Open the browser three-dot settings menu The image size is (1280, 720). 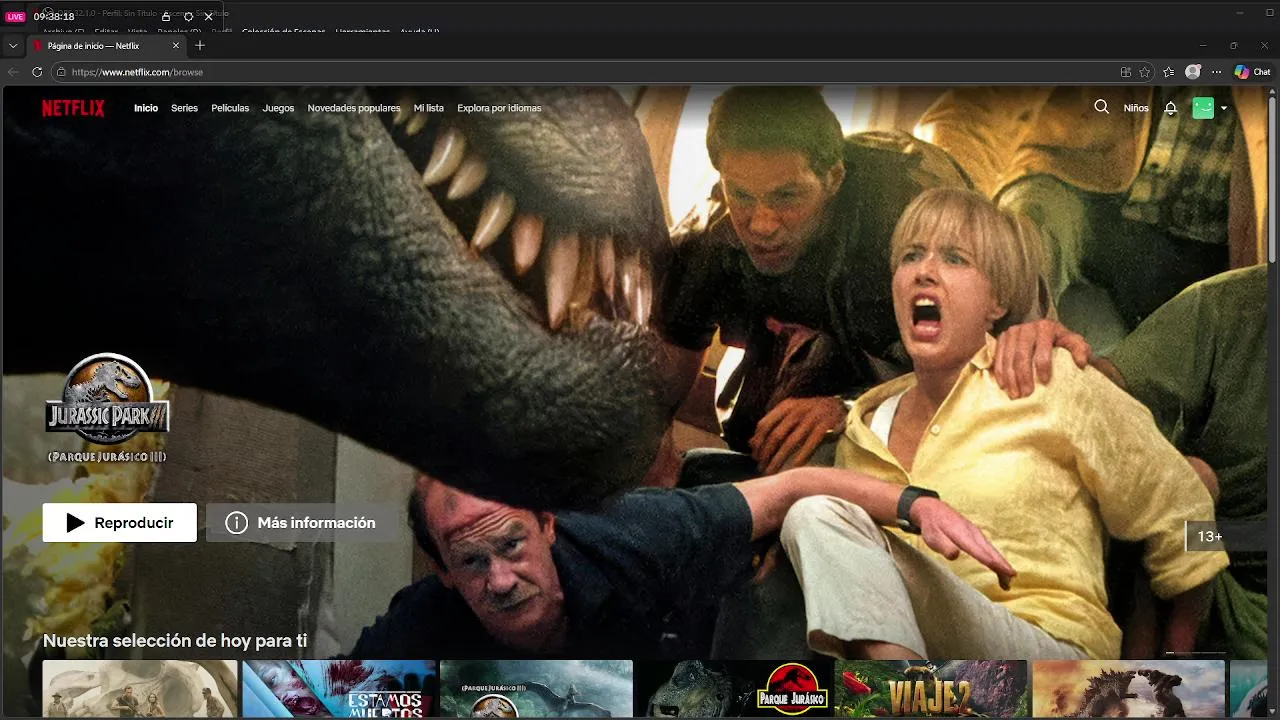tap(1216, 72)
